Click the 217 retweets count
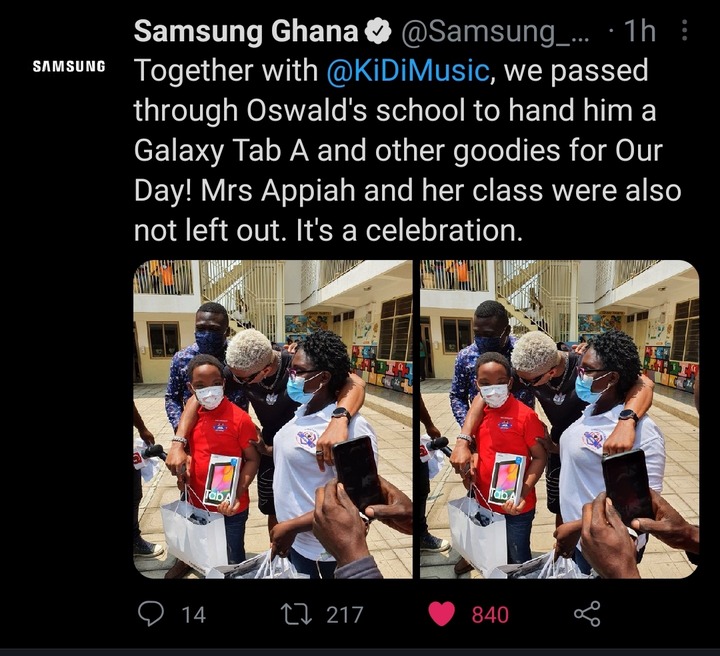Viewport: 720px width, 656px height. [345, 615]
